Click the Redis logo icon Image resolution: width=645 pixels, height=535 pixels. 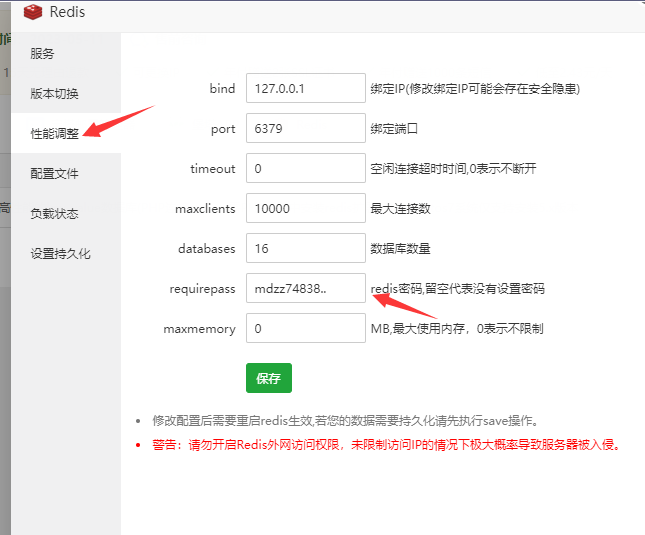click(32, 12)
